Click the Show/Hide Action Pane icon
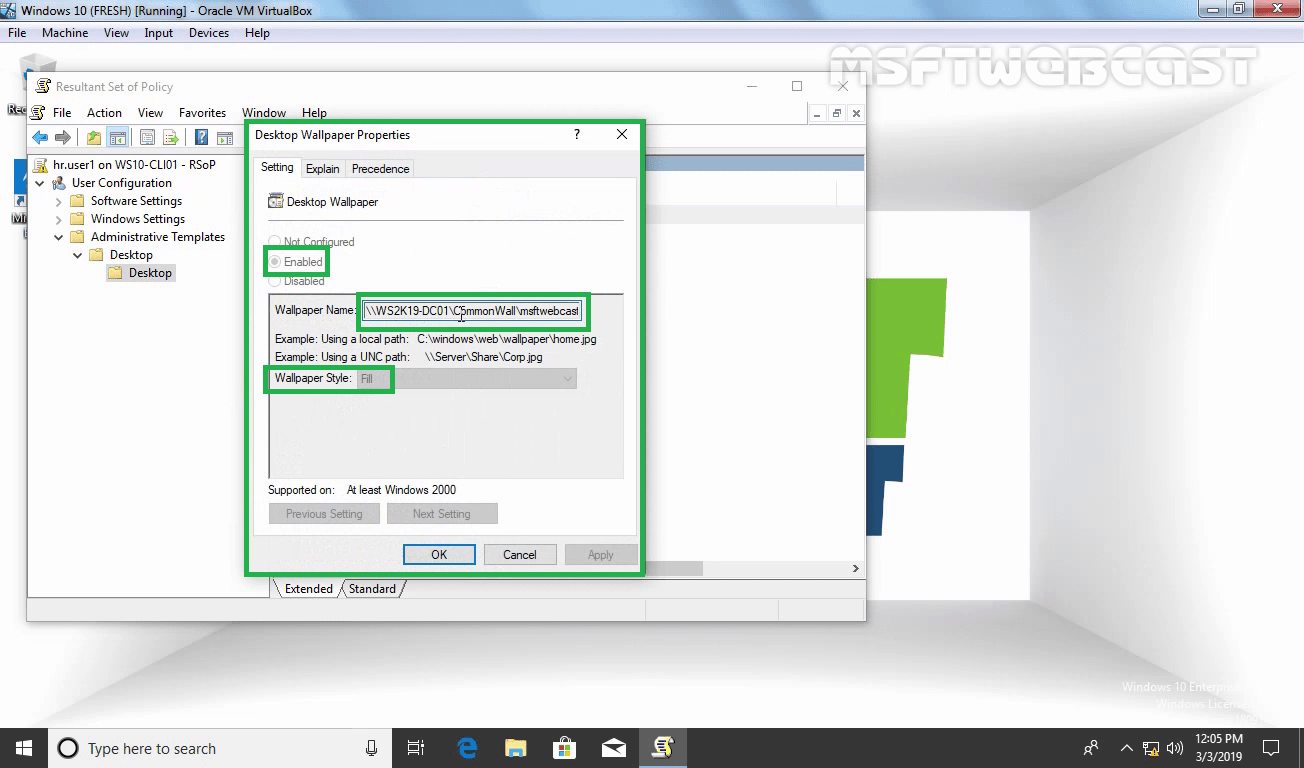 (224, 137)
